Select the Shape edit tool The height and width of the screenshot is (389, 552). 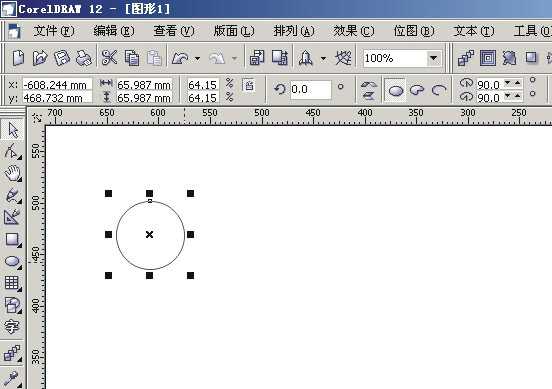pyautogui.click(x=12, y=151)
